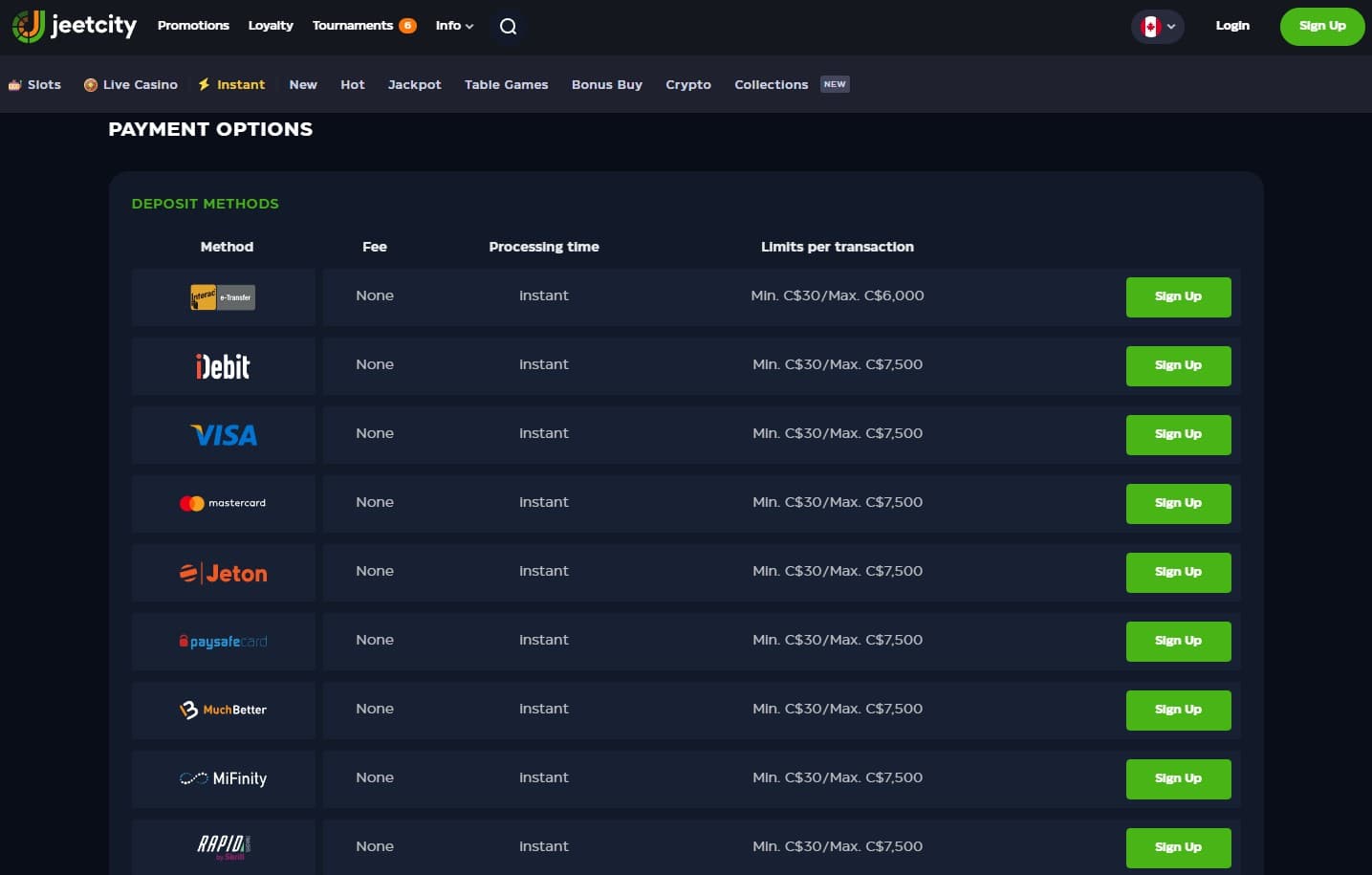Open the New games tab
1372x875 pixels.
click(303, 84)
